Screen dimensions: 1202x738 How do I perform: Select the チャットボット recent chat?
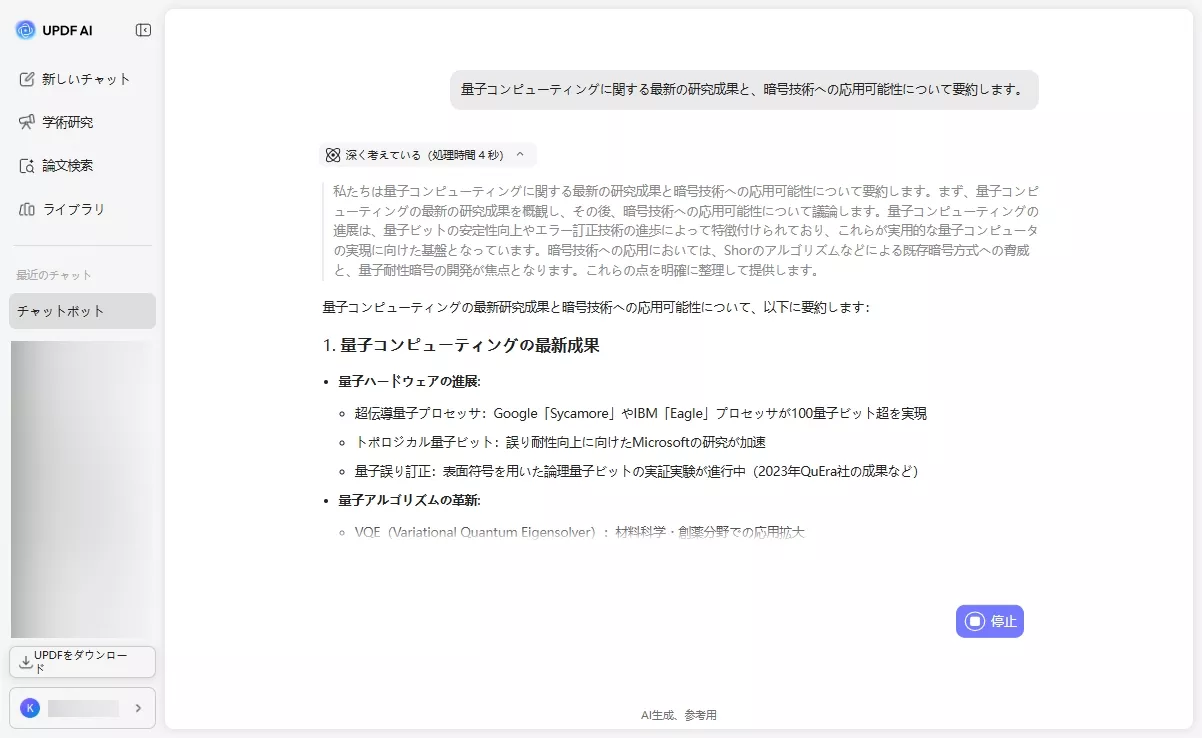point(60,311)
